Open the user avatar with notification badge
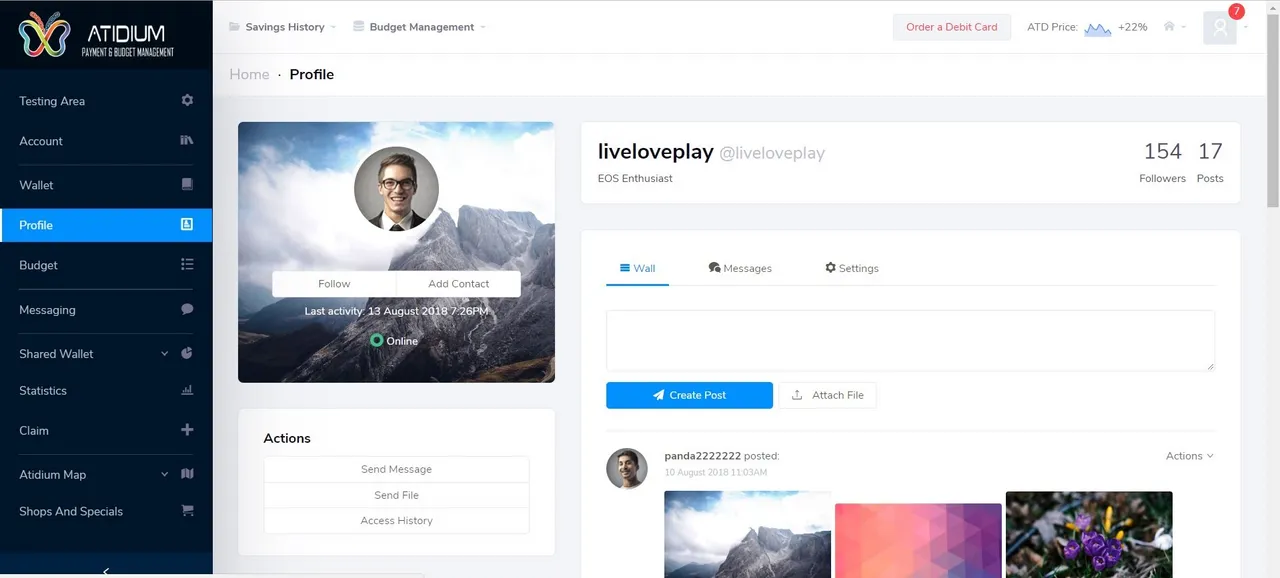The height and width of the screenshot is (578, 1280). coord(1221,27)
